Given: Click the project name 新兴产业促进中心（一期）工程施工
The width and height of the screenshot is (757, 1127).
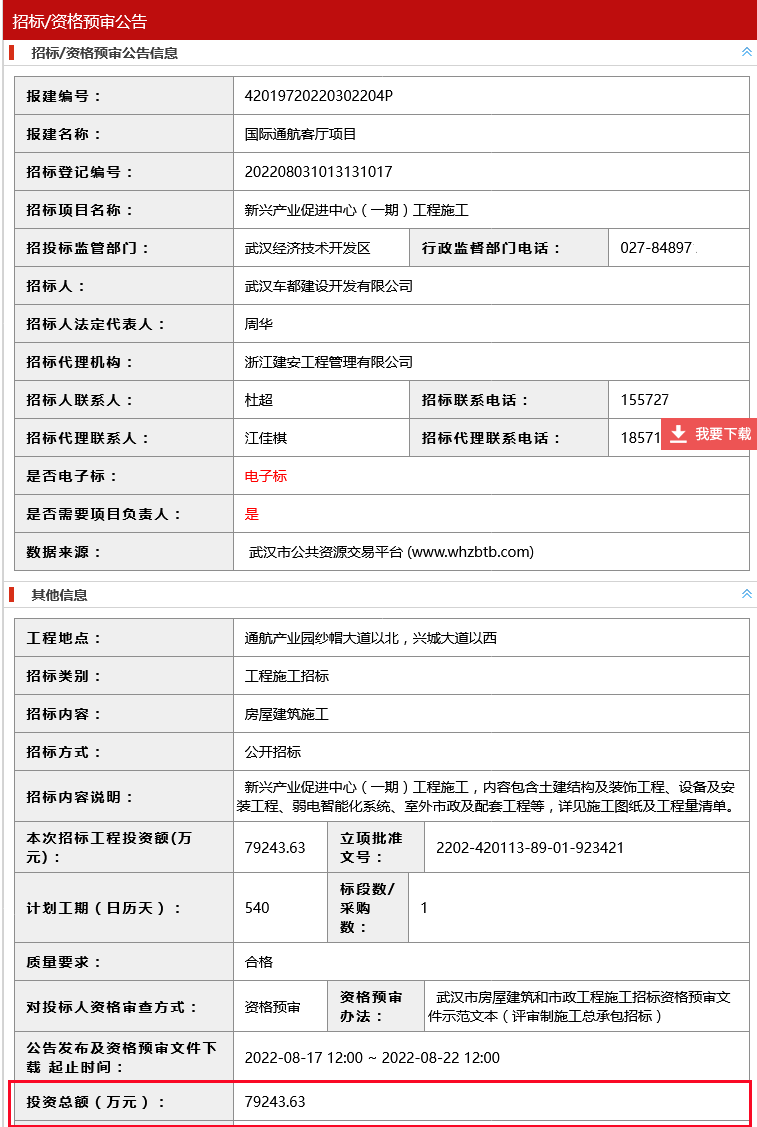Looking at the screenshot, I should [x=356, y=210].
